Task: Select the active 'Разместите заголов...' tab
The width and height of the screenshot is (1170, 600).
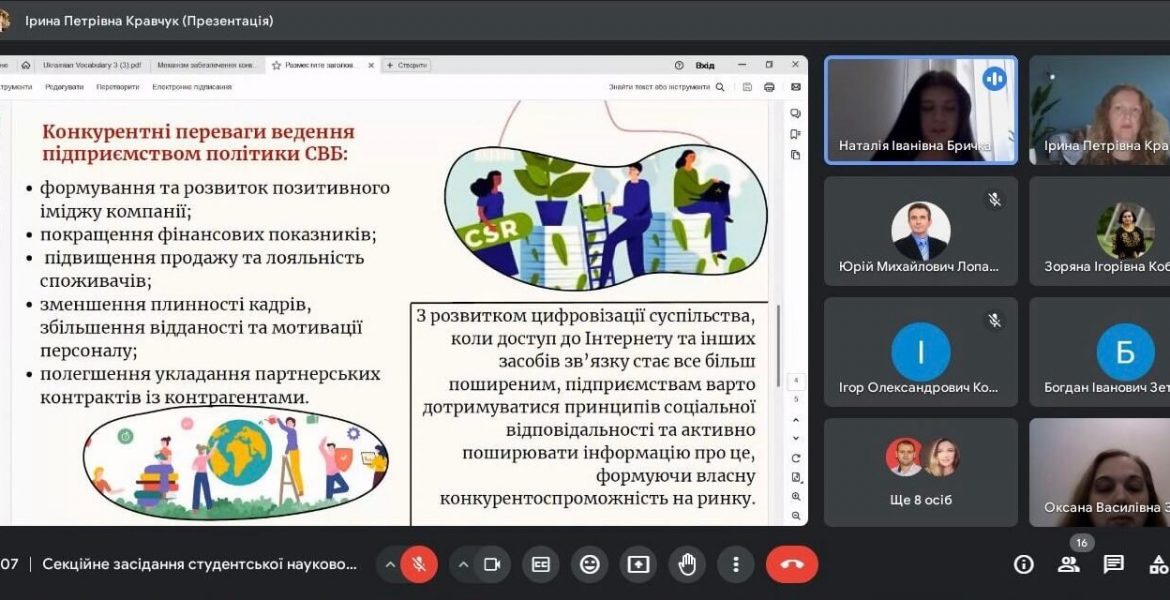Action: point(322,65)
